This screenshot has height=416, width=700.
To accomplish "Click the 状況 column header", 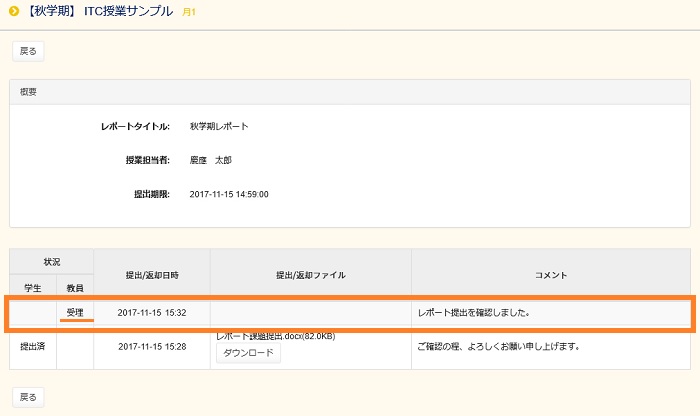I will pos(52,260).
